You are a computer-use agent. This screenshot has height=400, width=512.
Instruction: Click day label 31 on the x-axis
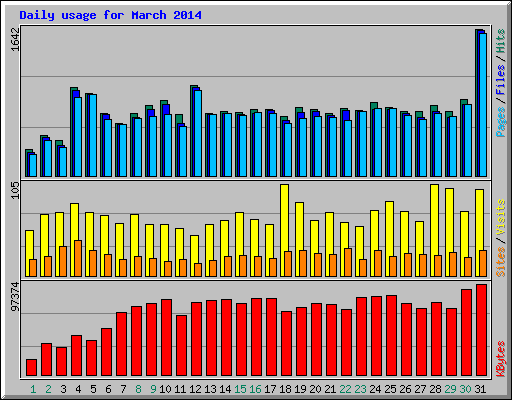480,389
